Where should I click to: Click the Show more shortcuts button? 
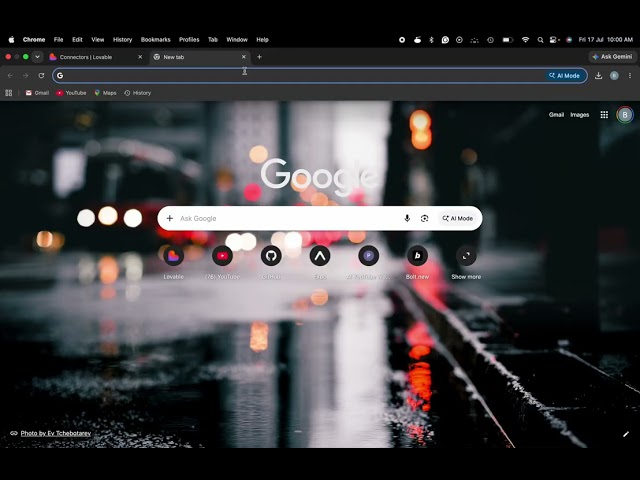coord(466,256)
